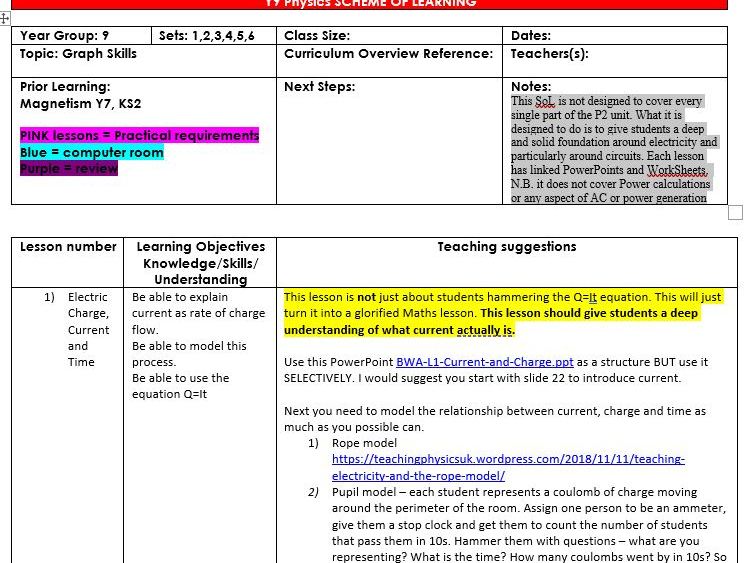This screenshot has height=563, width=750.
Task: Click the table move handle icon
Action: pyautogui.click(x=4, y=19)
